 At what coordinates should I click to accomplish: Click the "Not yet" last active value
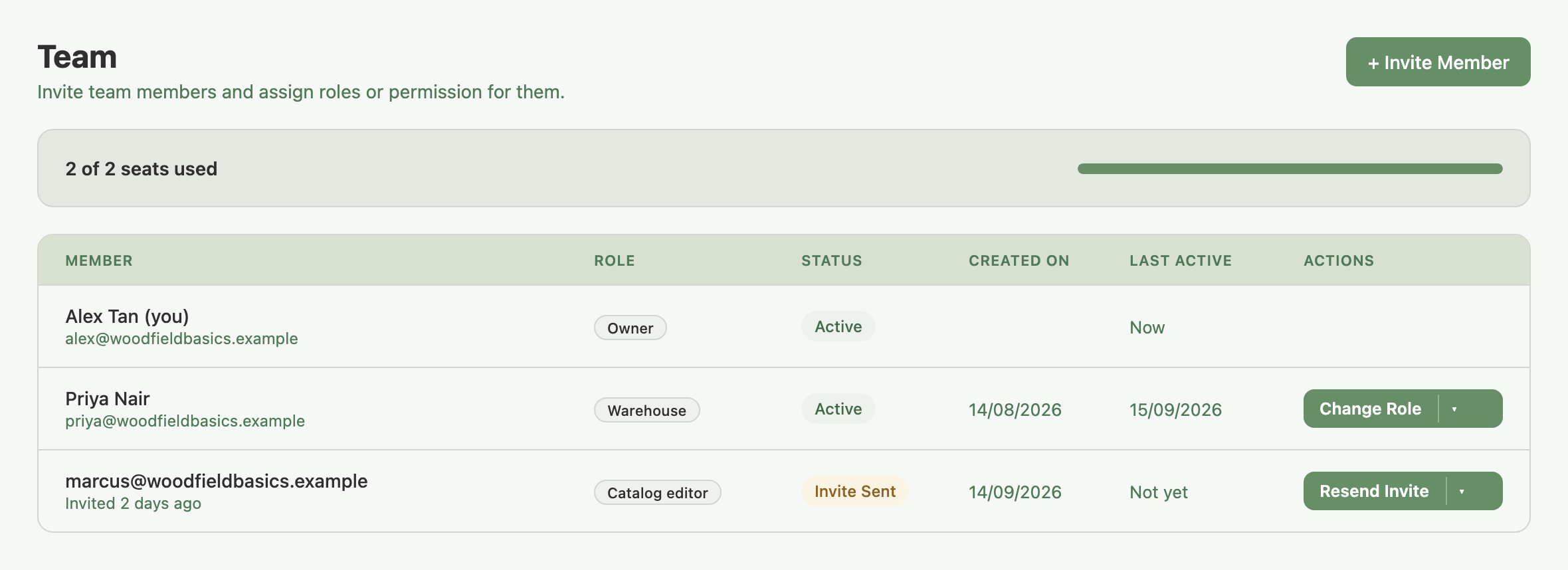(x=1159, y=492)
